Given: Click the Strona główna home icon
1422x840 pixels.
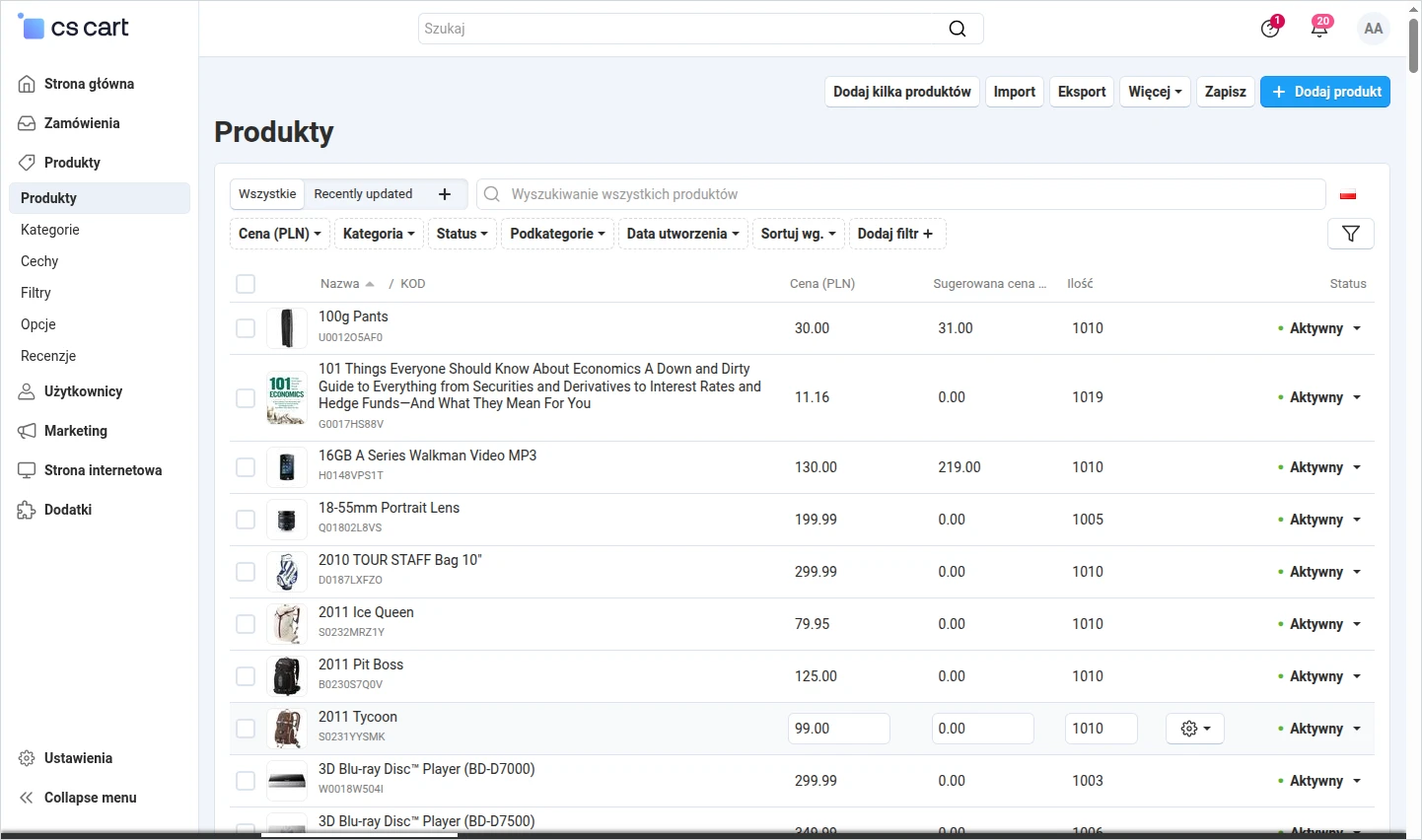Looking at the screenshot, I should (27, 84).
